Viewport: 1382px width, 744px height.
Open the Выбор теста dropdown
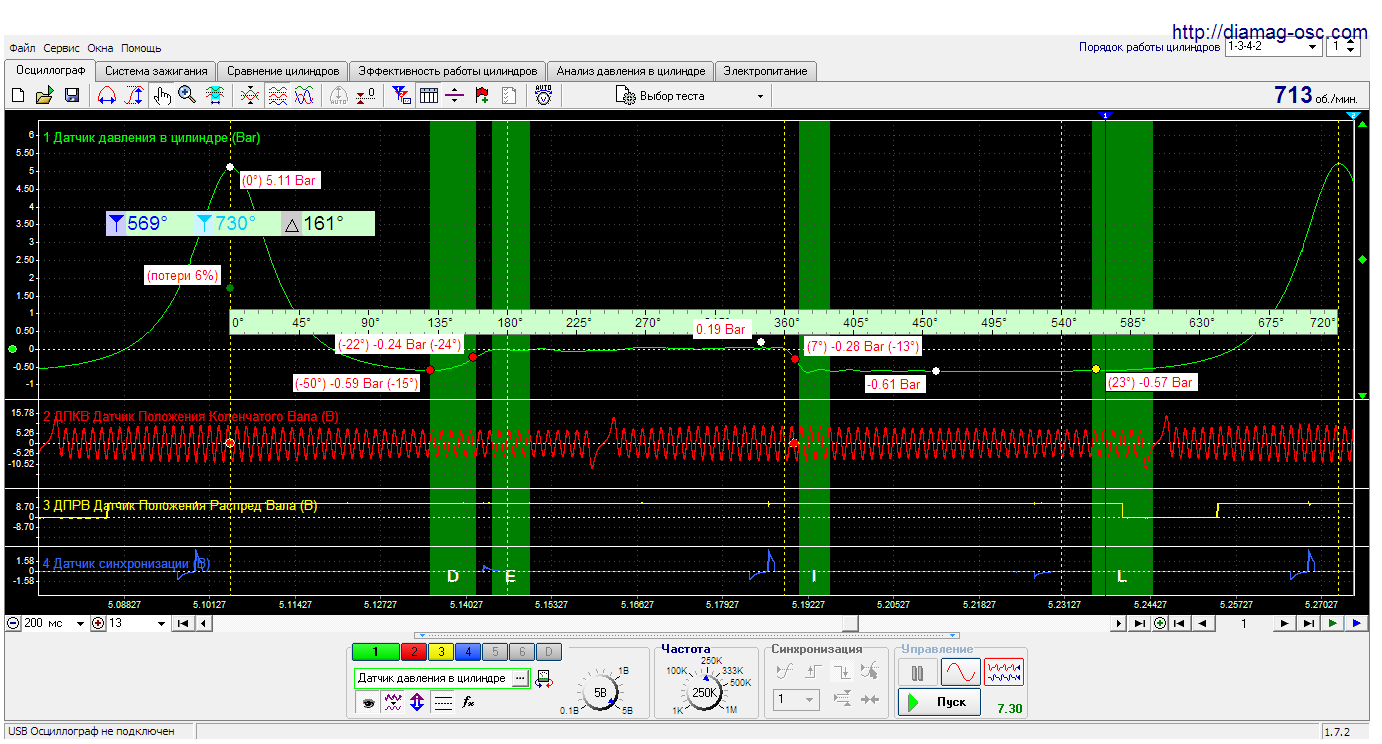point(691,96)
